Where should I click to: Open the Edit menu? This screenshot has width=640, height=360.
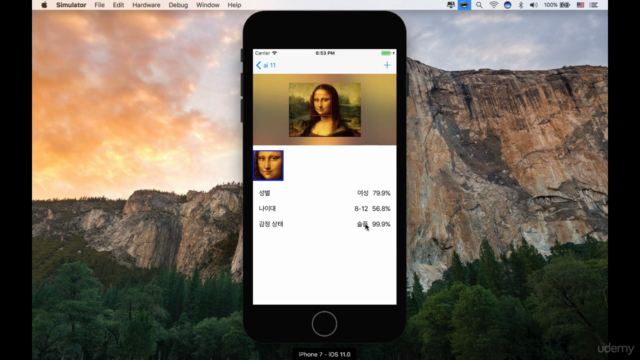point(118,5)
